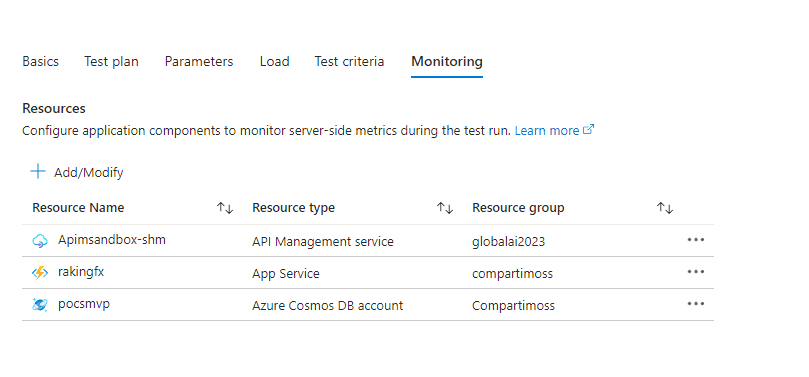Go to the Load tab
The height and width of the screenshot is (377, 809).
coord(274,61)
